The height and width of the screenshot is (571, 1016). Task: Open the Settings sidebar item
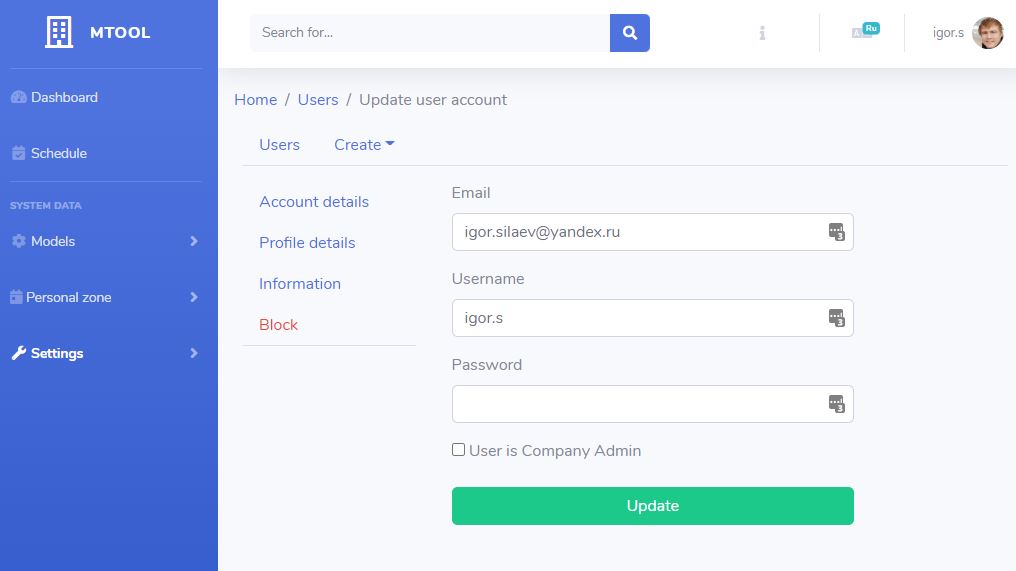coord(57,353)
